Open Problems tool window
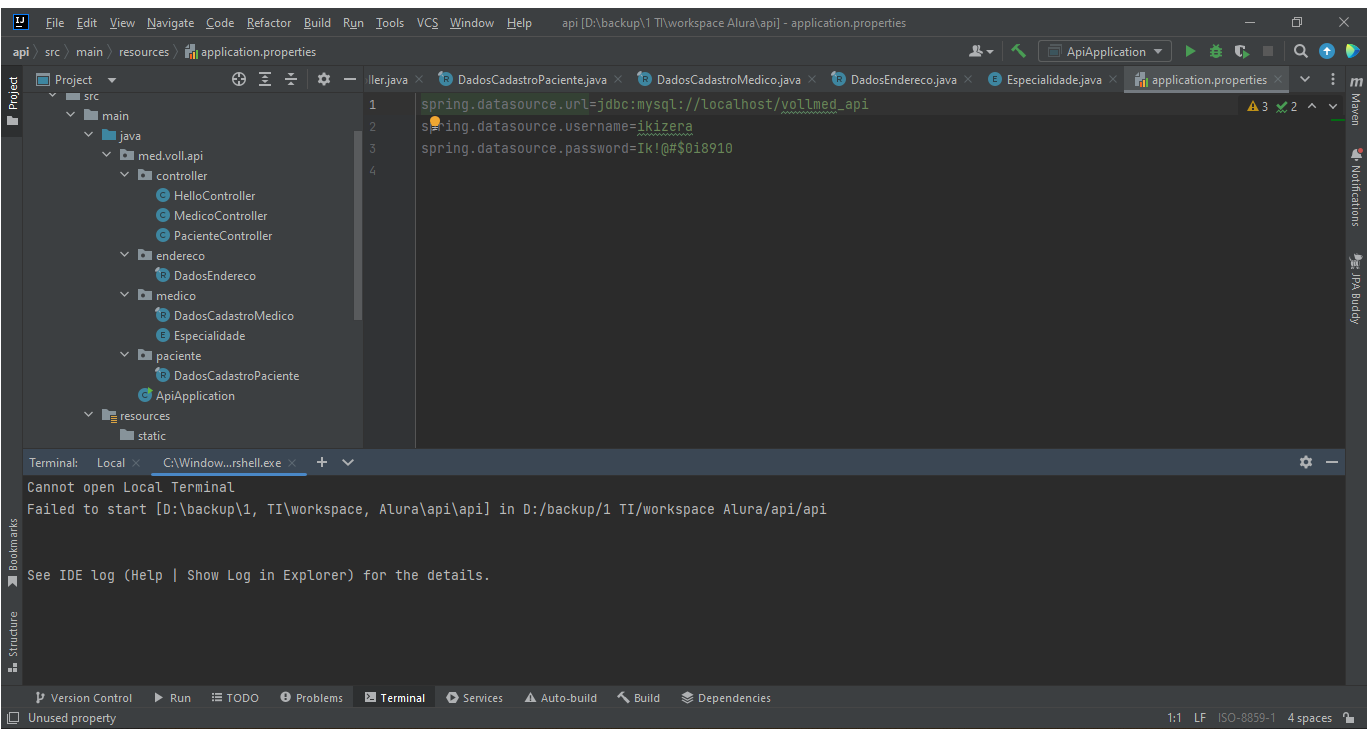This screenshot has width=1368, height=729. click(x=311, y=698)
